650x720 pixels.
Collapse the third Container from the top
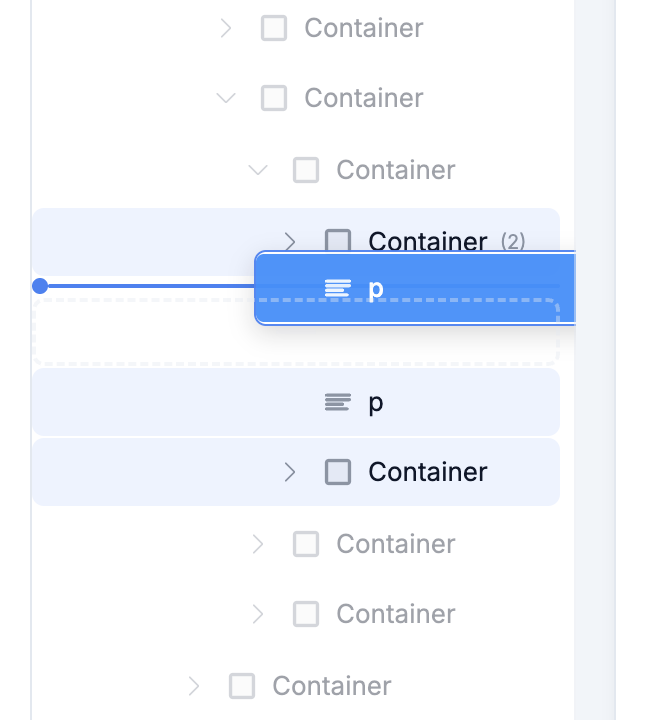tap(258, 170)
